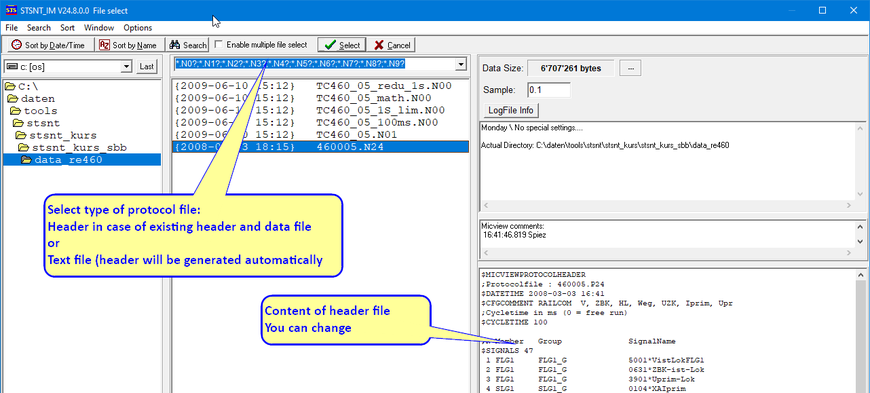This screenshot has width=870, height=393.
Task: Click the file filter pattern field
Action: [314, 64]
